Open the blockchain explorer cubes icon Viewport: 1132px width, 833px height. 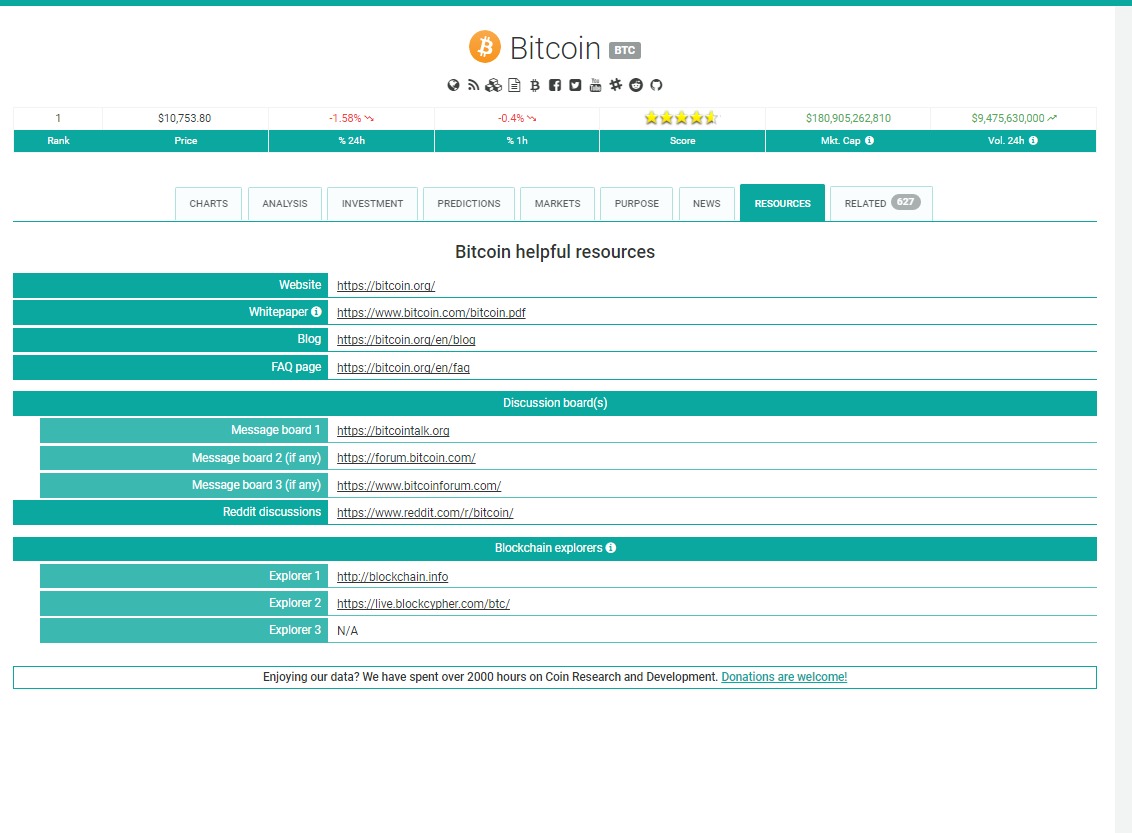click(494, 85)
